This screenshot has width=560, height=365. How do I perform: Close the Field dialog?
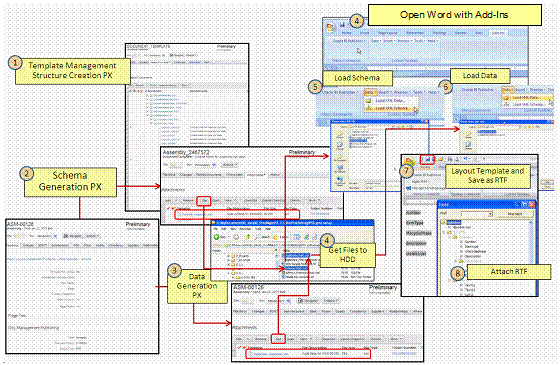coord(532,204)
